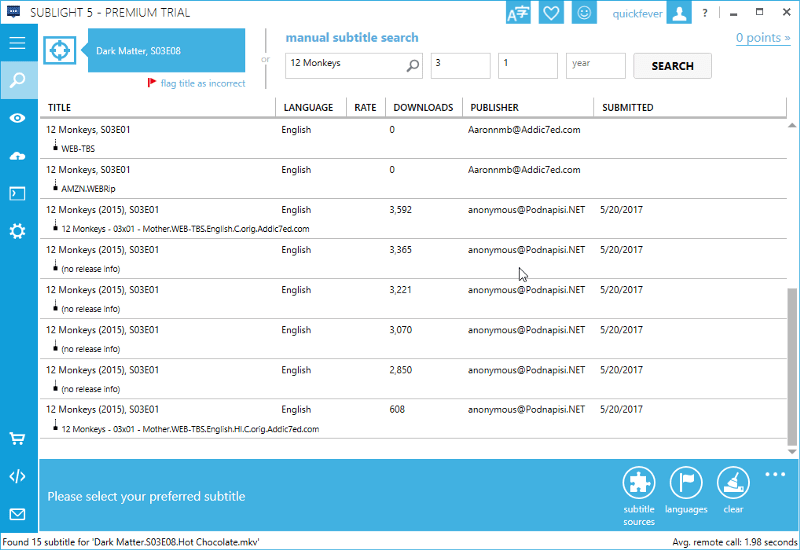Open the hamburger menu in sidebar
Screen dimensions: 800x550
tap(17, 43)
